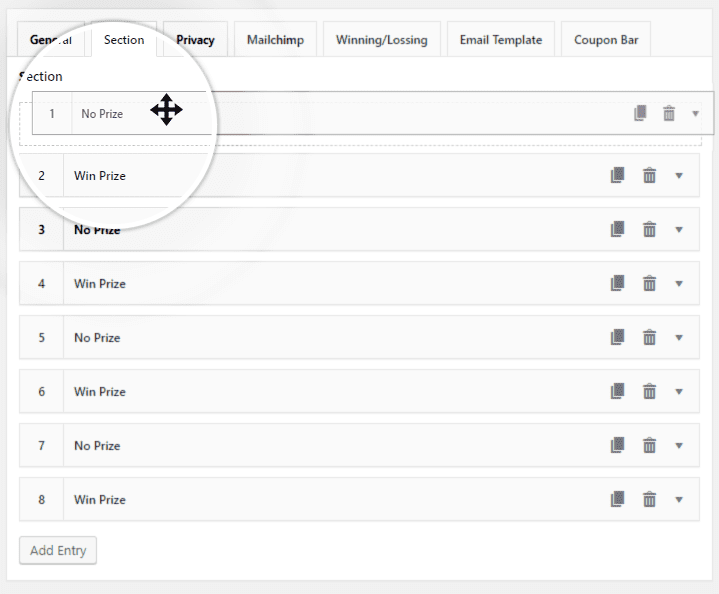The height and width of the screenshot is (594, 719).
Task: Remove section 5 with trash icon
Action: (649, 337)
